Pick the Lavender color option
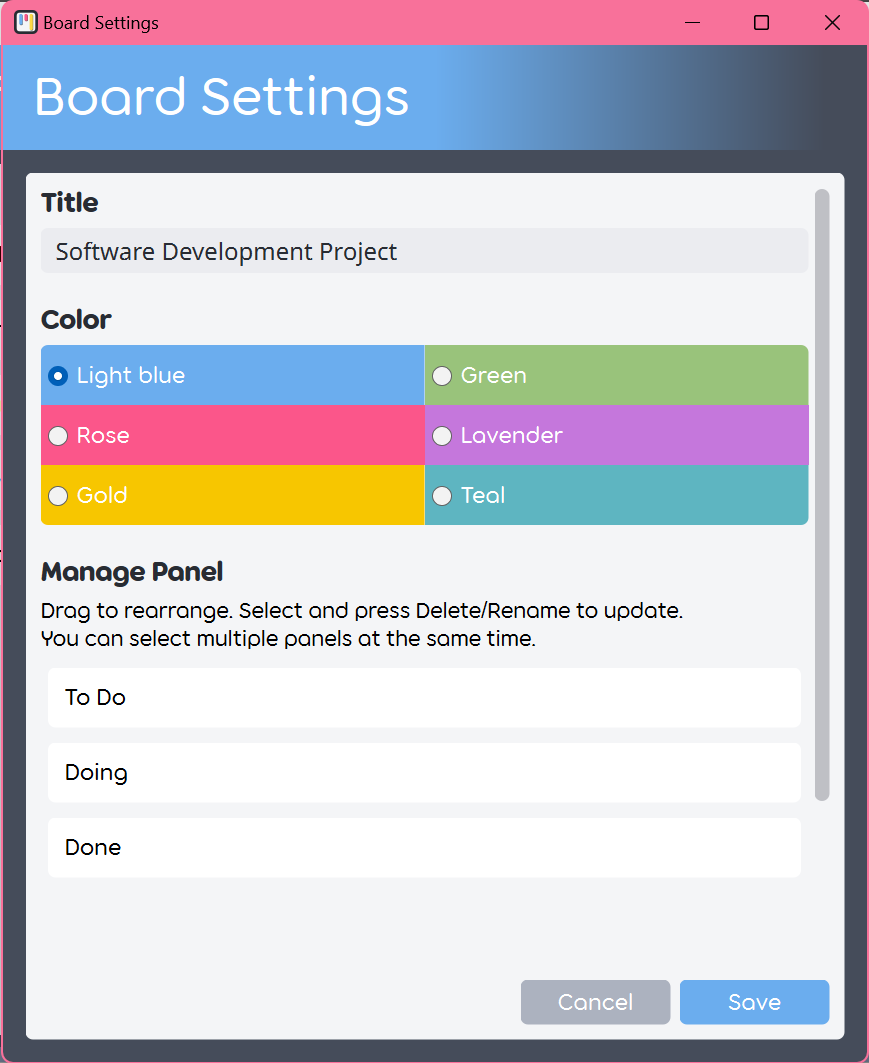 tap(442, 436)
